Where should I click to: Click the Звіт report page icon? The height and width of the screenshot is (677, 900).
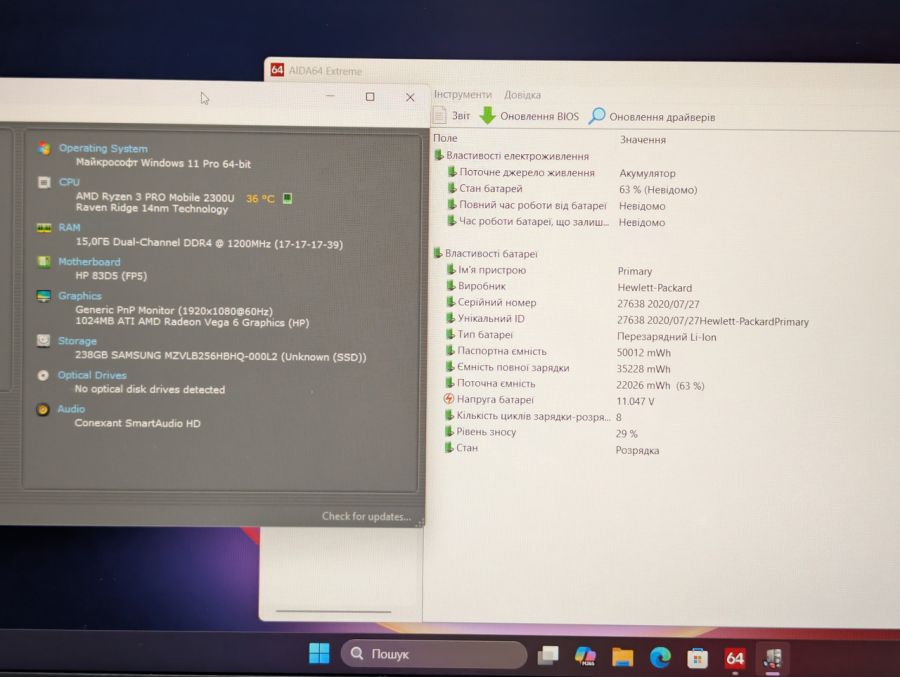pos(439,115)
